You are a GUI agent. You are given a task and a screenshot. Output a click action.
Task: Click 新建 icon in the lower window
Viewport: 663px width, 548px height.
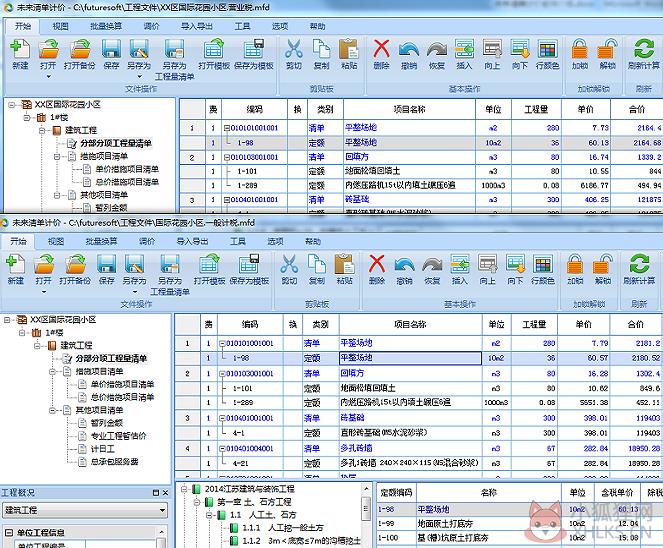click(x=15, y=264)
